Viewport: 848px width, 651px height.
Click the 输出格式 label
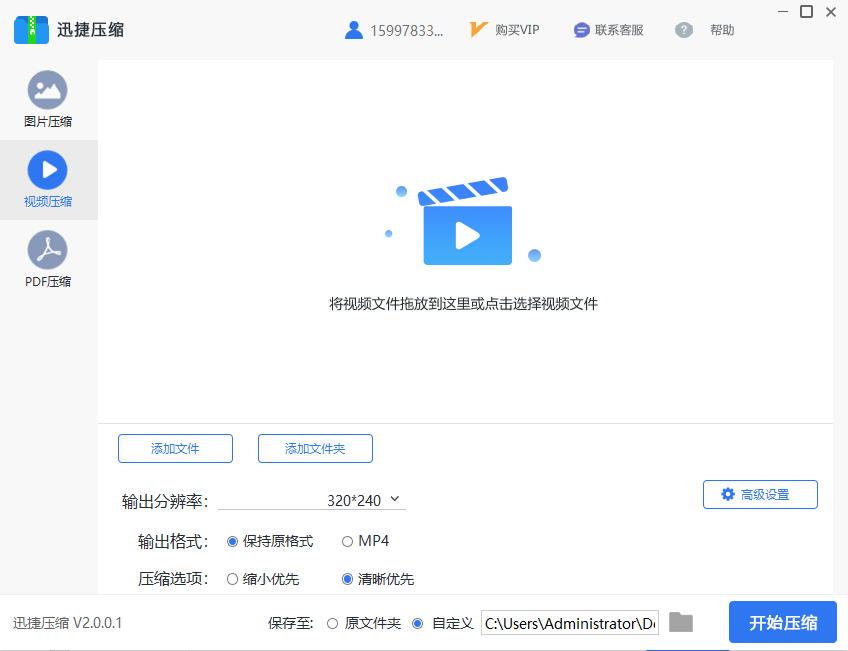[x=173, y=541]
